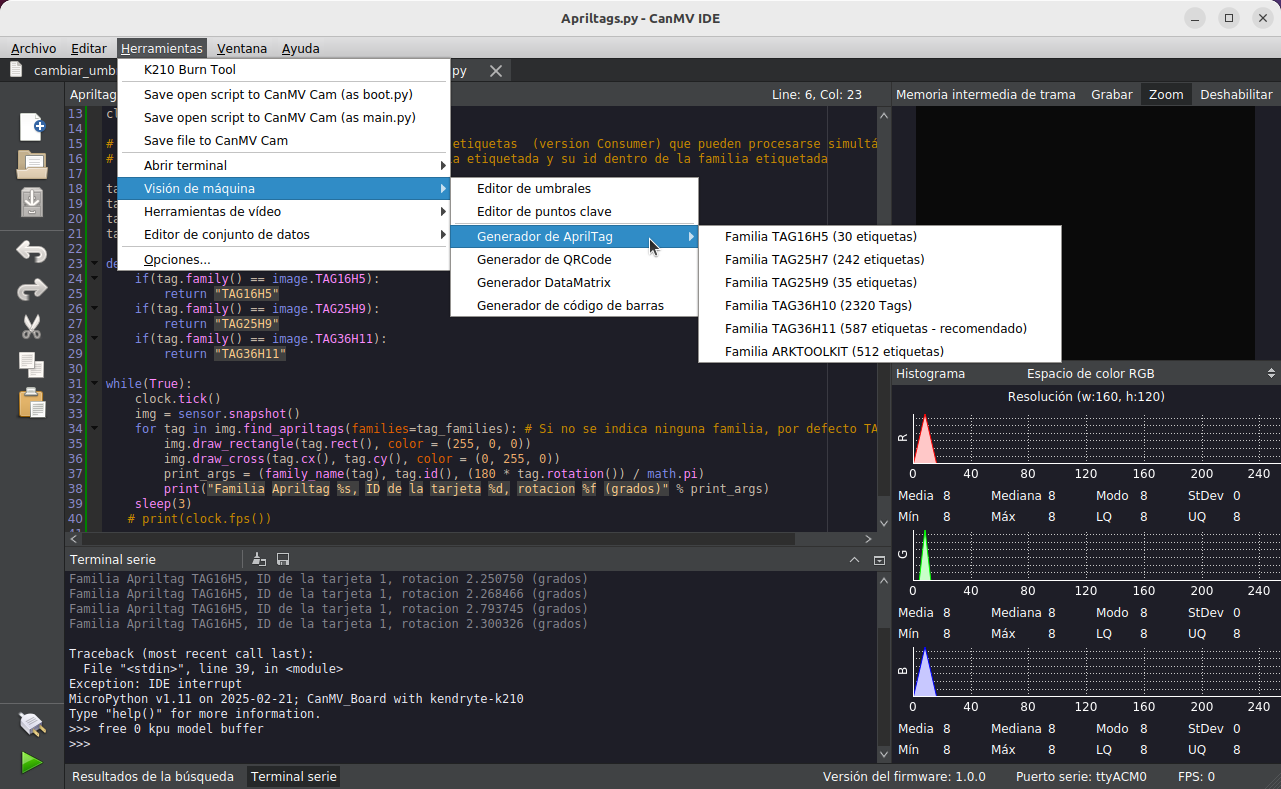Image resolution: width=1281 pixels, height=789 pixels.
Task: Click the FPS: 0 status text
Action: pyautogui.click(x=1197, y=776)
